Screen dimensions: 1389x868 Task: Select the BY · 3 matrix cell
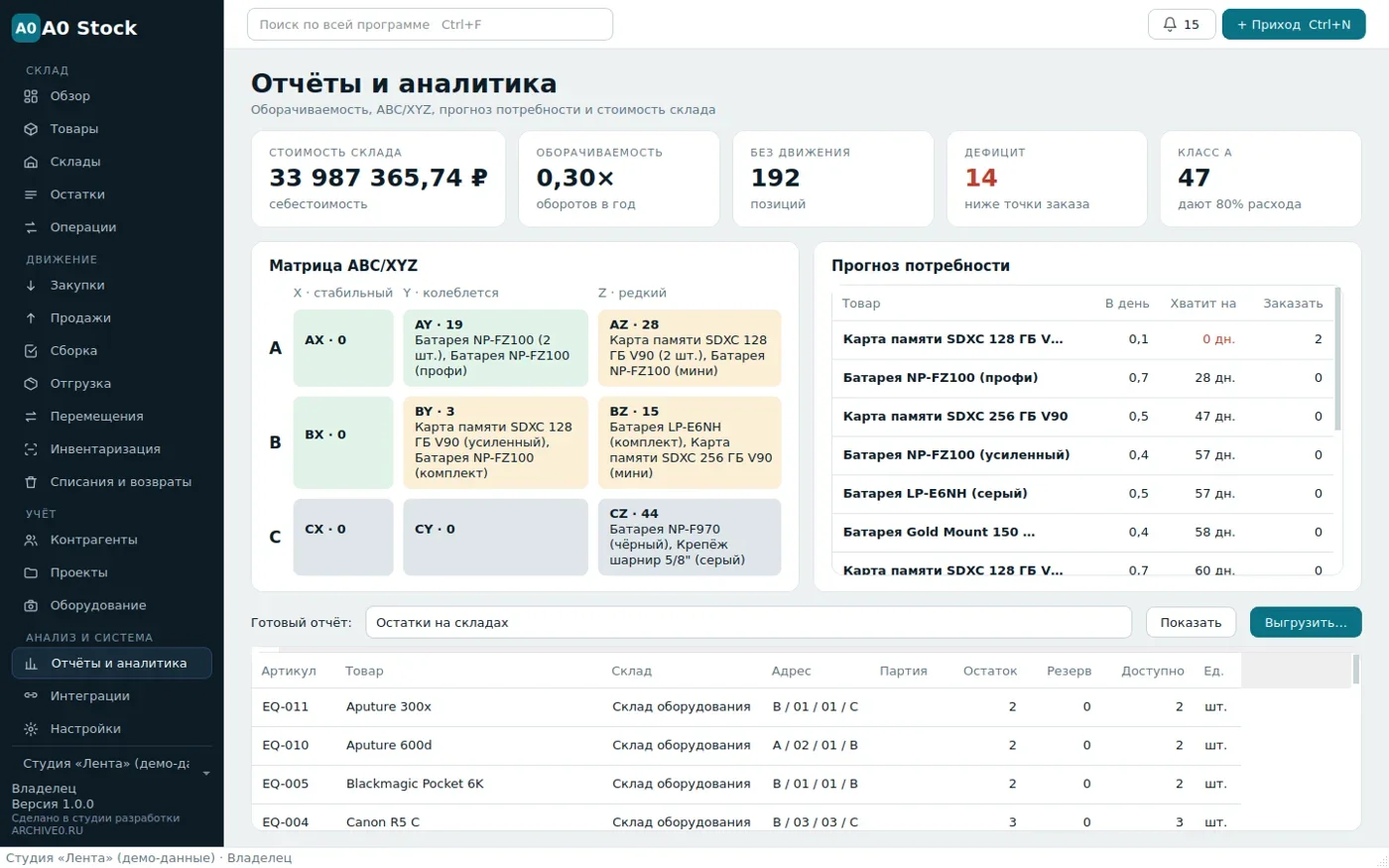(496, 442)
